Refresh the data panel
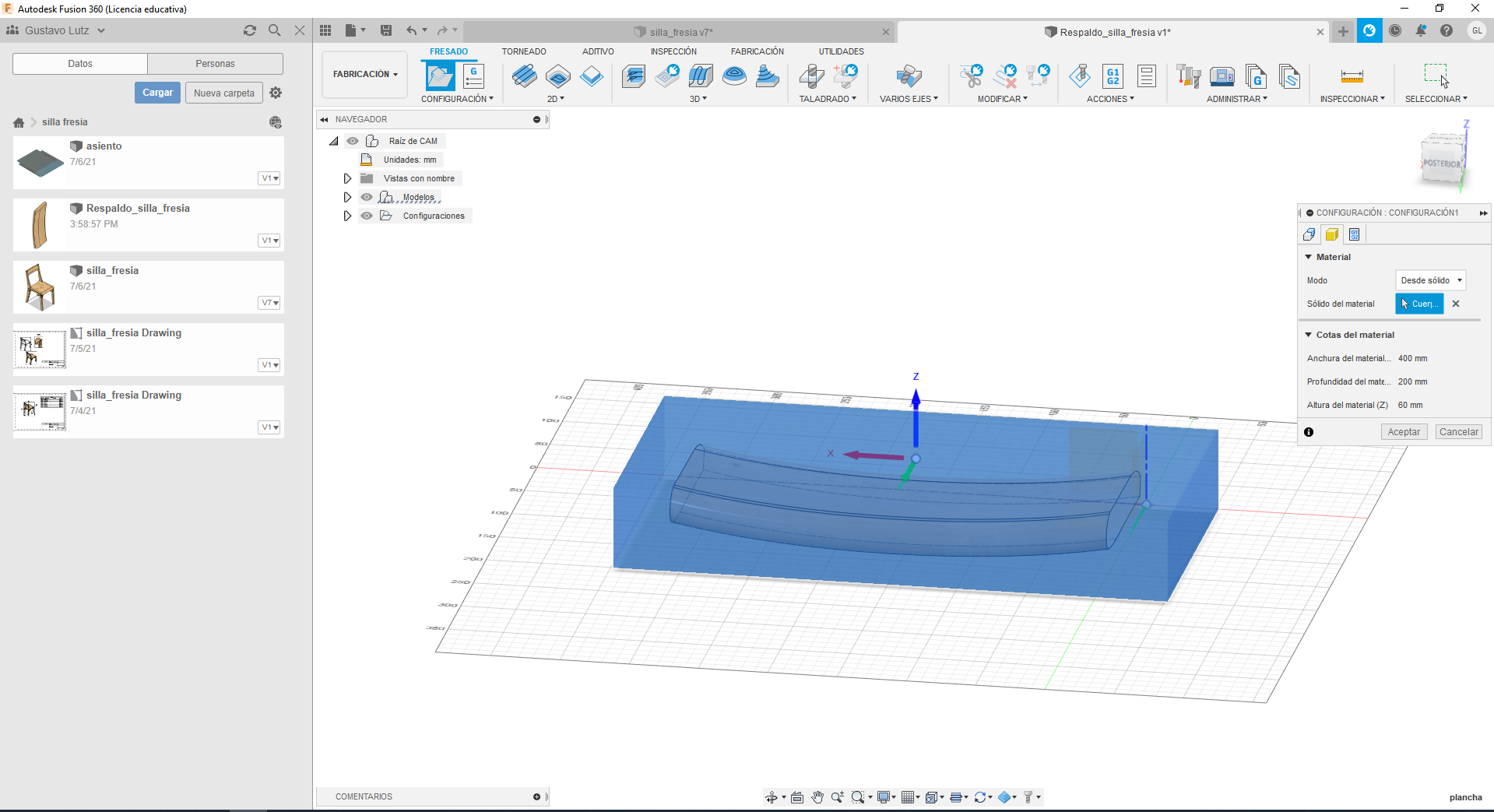Screen dimensions: 1494x812 [250, 30]
